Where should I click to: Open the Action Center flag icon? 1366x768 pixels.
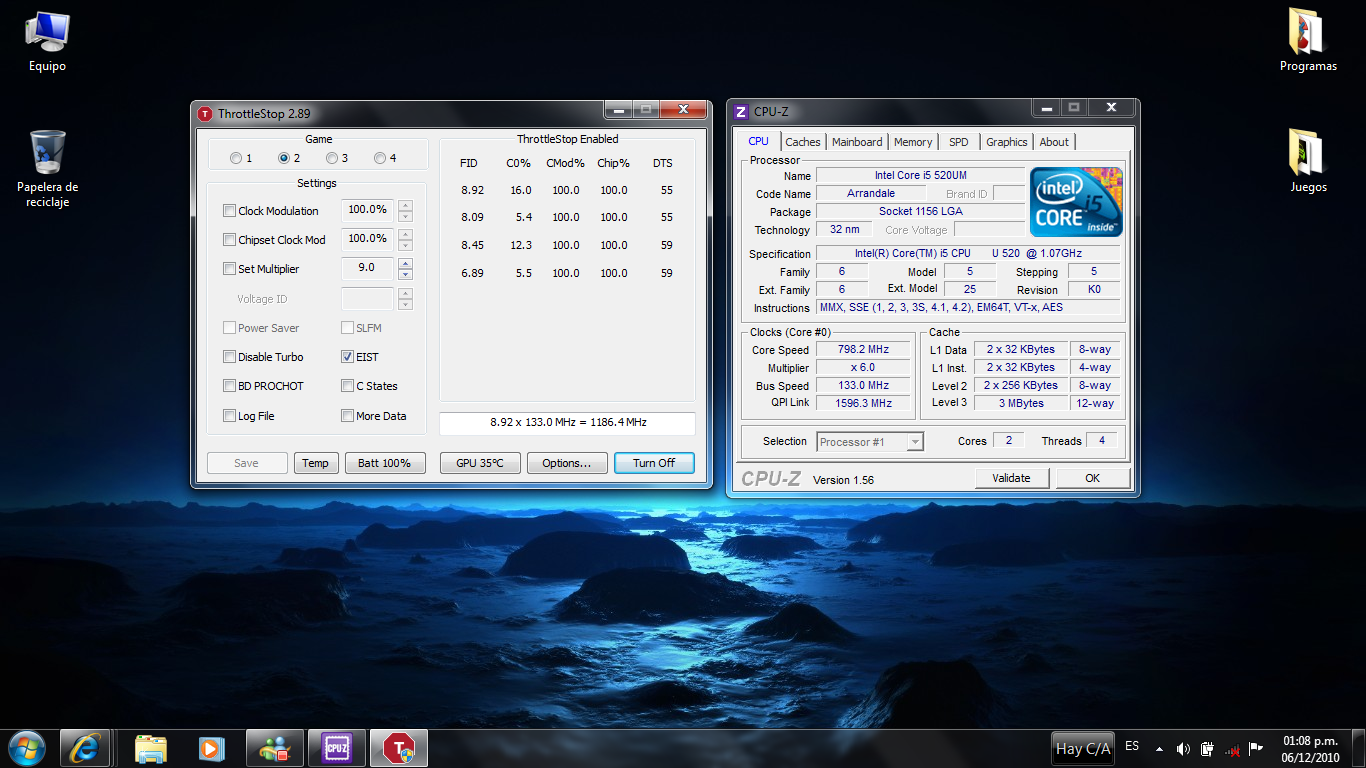point(1256,748)
